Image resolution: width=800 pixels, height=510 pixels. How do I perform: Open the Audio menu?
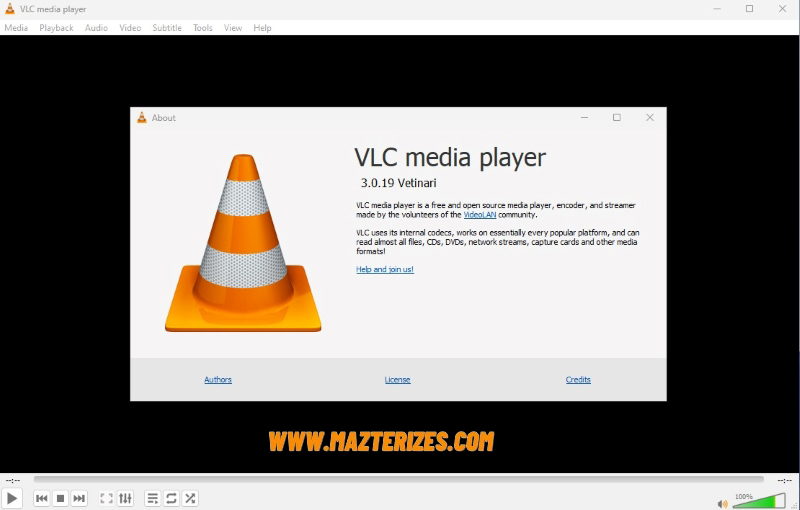96,28
